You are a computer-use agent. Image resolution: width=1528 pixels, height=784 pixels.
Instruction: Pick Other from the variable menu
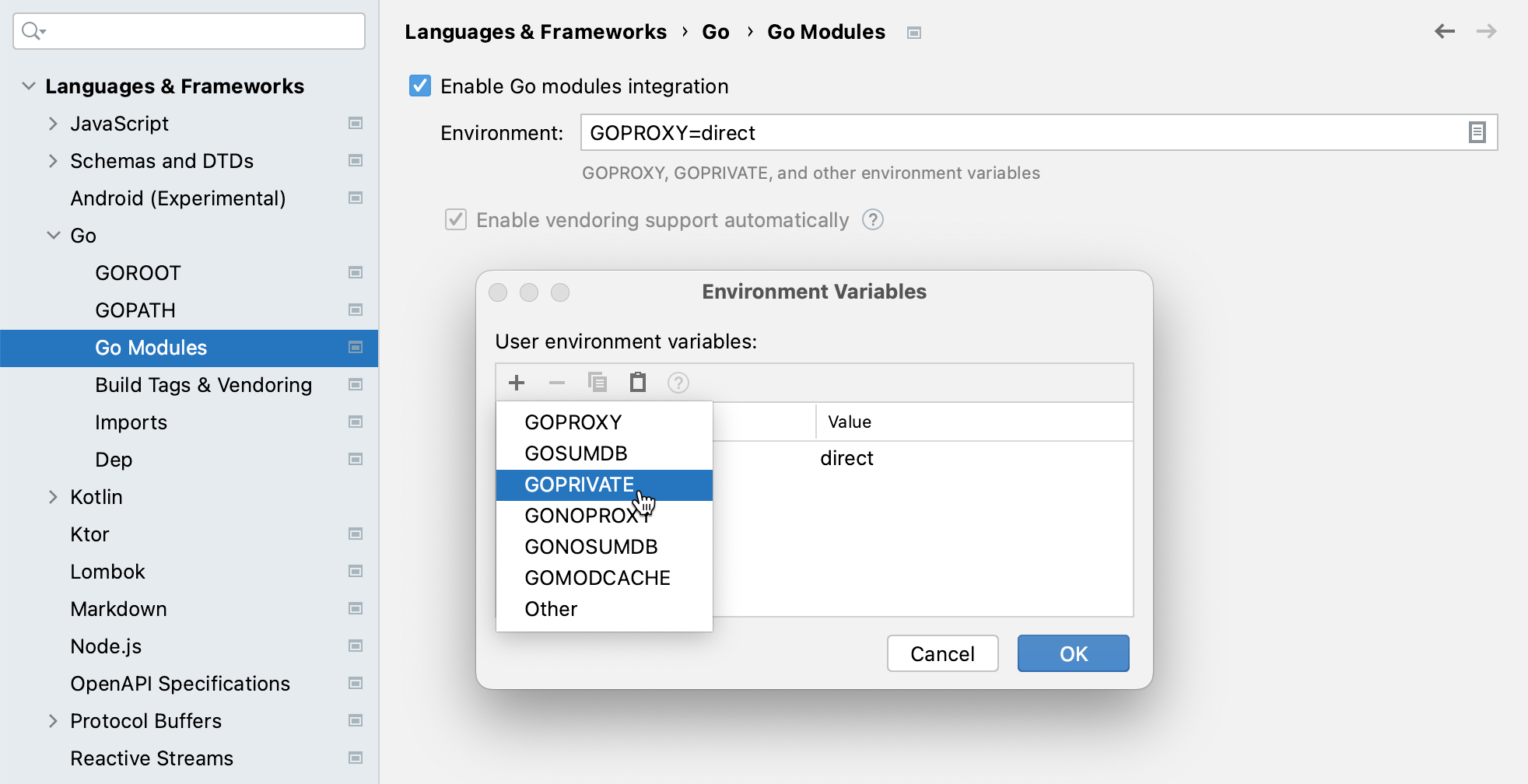pyautogui.click(x=551, y=609)
